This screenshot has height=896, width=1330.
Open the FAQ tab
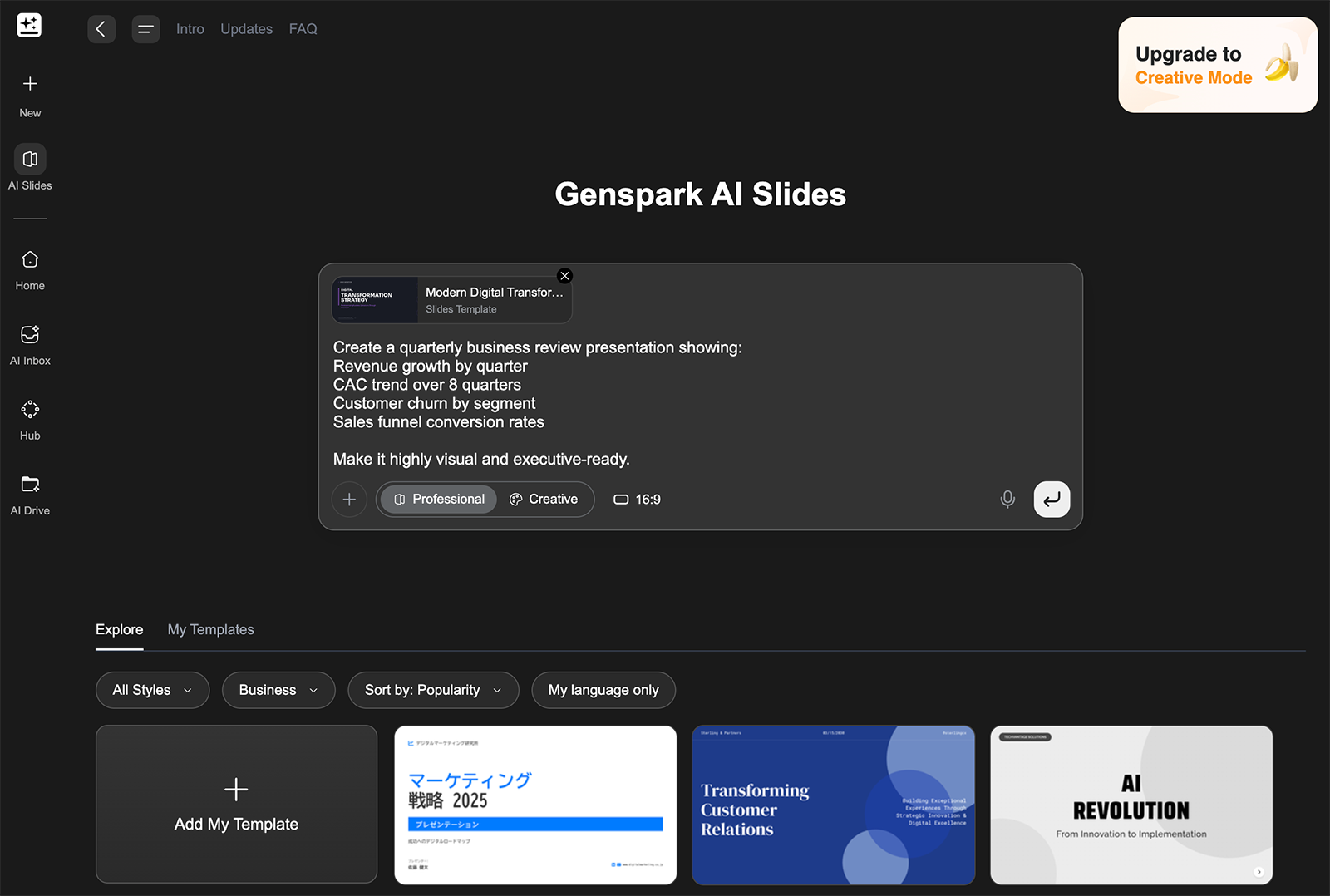coord(303,29)
